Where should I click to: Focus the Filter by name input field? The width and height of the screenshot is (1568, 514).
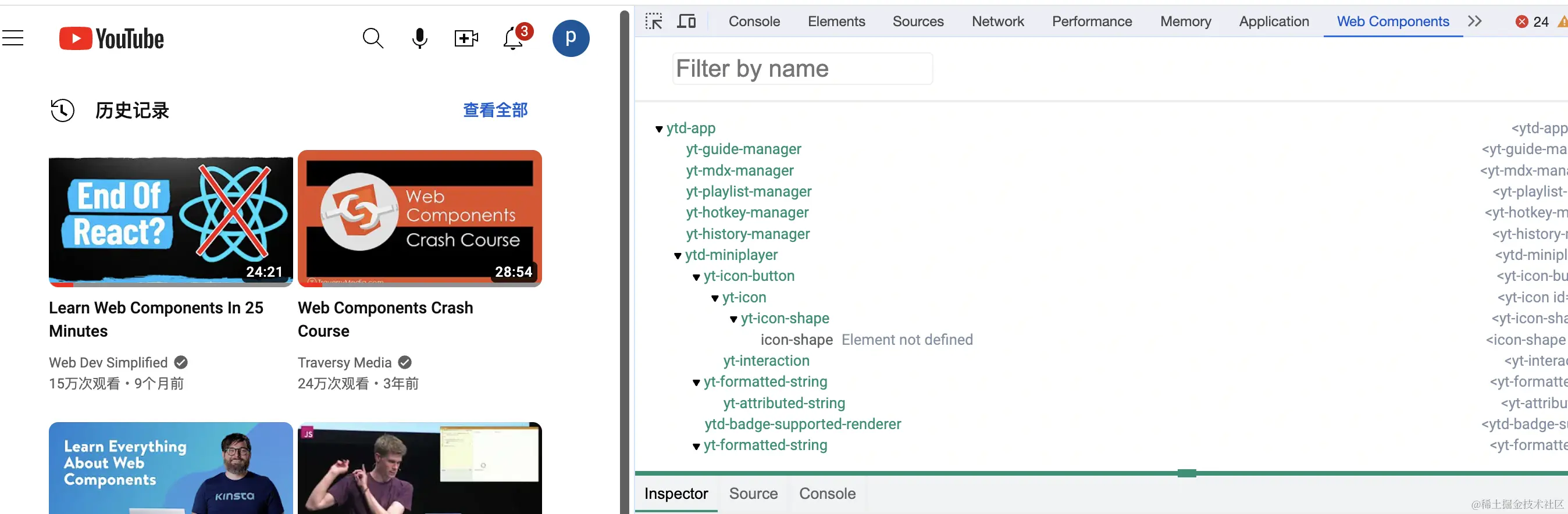click(802, 69)
